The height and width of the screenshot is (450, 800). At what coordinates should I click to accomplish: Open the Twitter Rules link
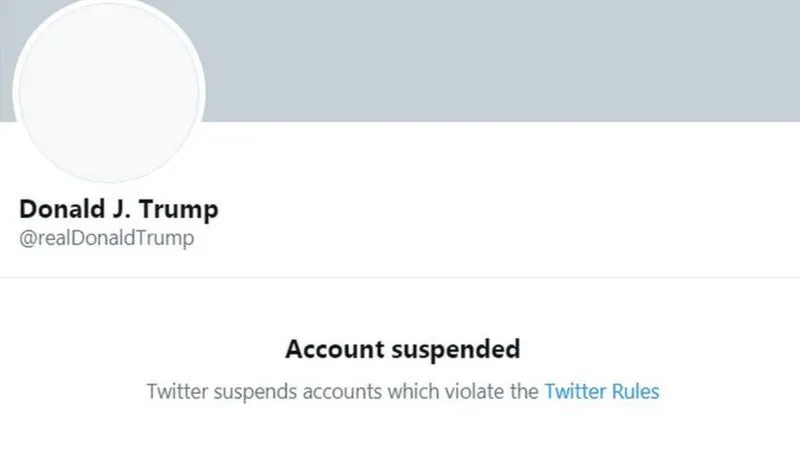601,390
